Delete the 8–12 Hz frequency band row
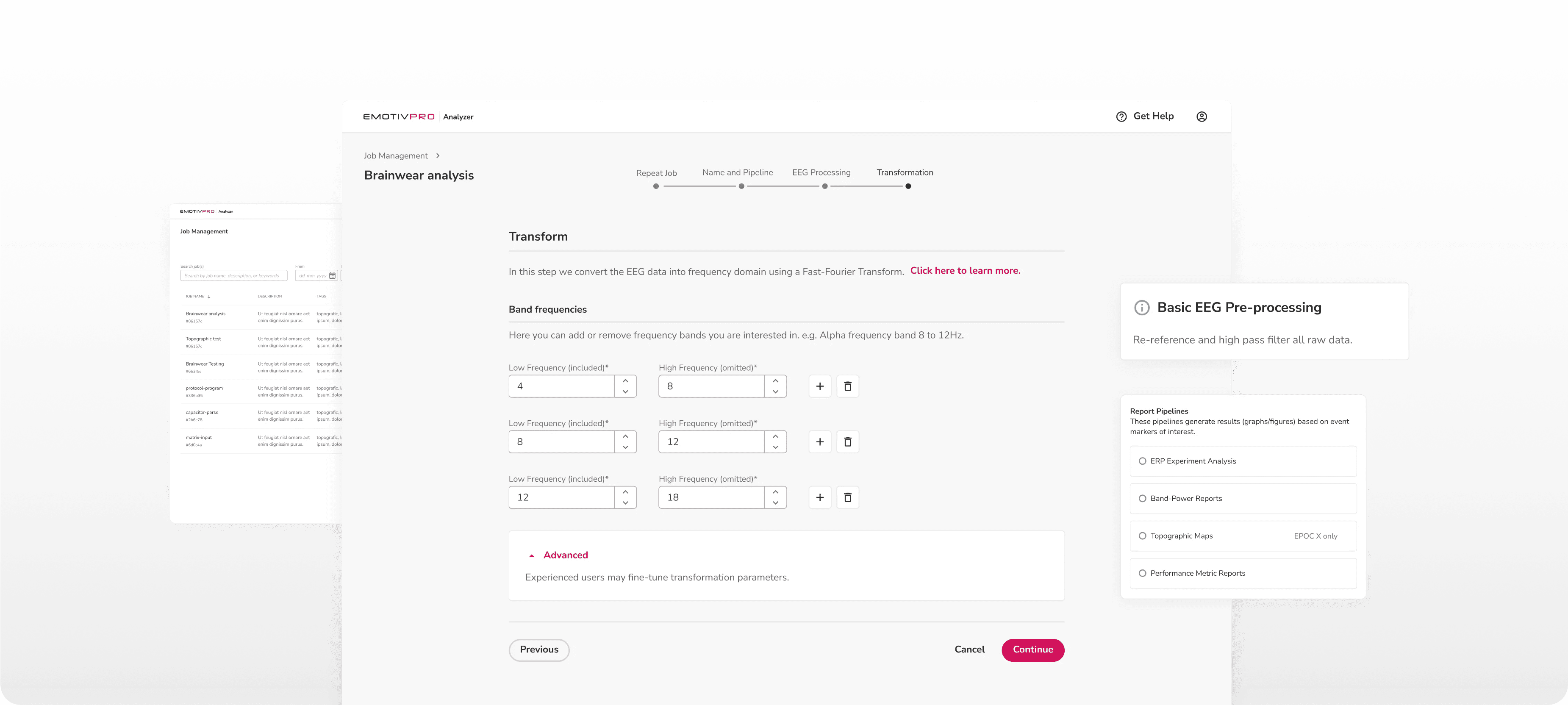Viewport: 1568px width, 705px height. pyautogui.click(x=847, y=442)
